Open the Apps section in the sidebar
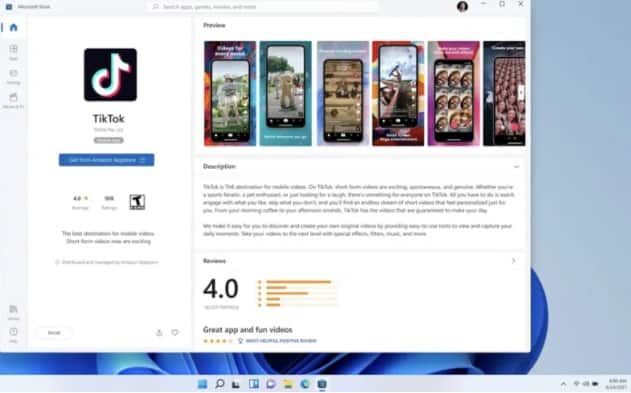 coord(13,52)
